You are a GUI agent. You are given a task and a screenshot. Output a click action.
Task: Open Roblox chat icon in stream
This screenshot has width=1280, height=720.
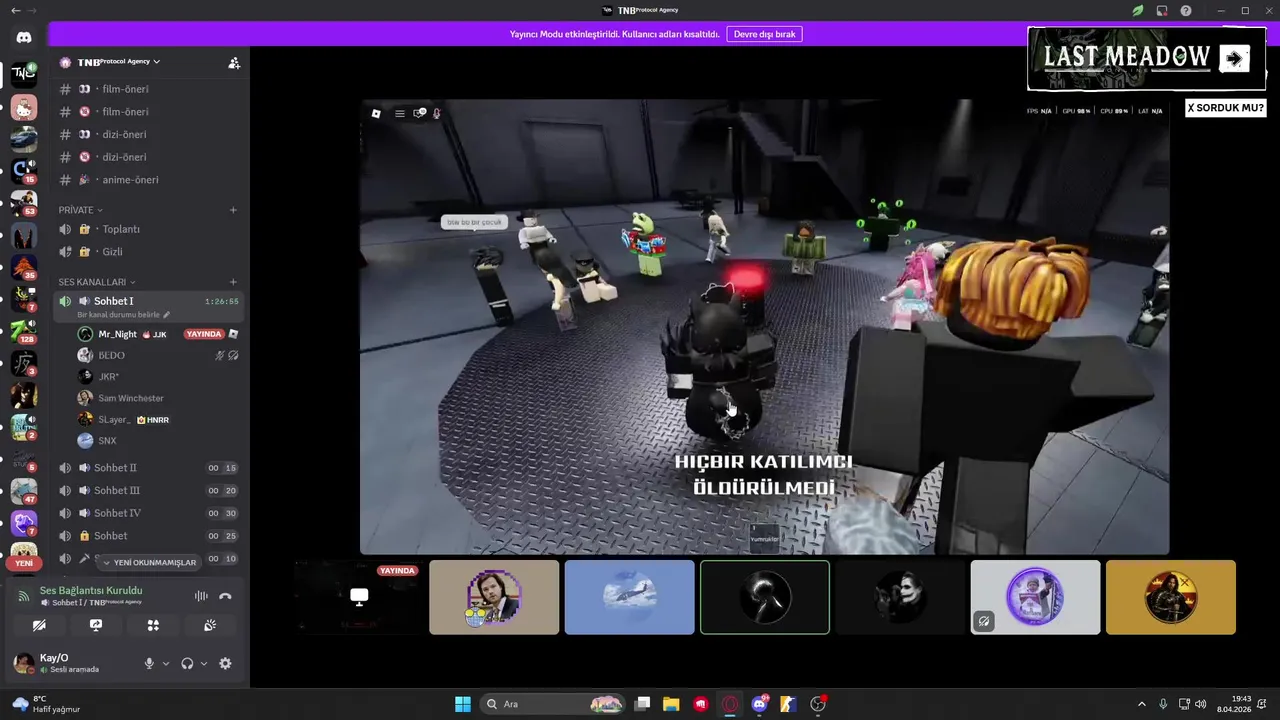420,113
